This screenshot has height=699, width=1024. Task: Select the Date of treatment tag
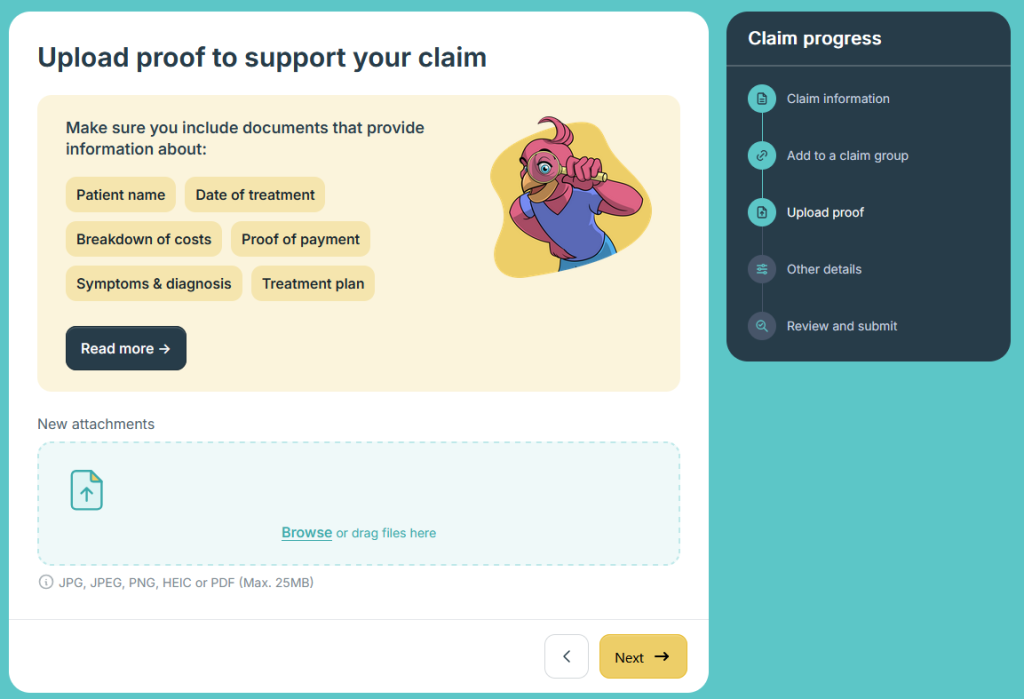(255, 195)
